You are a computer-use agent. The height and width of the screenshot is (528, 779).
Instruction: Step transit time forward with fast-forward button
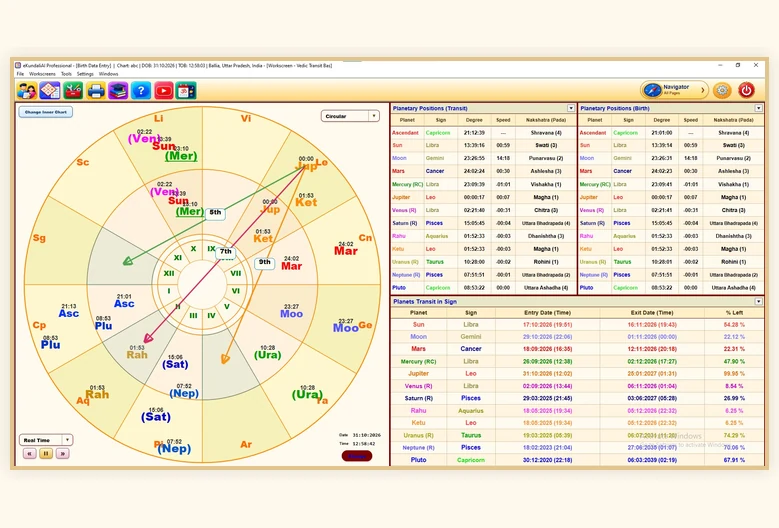pos(63,453)
